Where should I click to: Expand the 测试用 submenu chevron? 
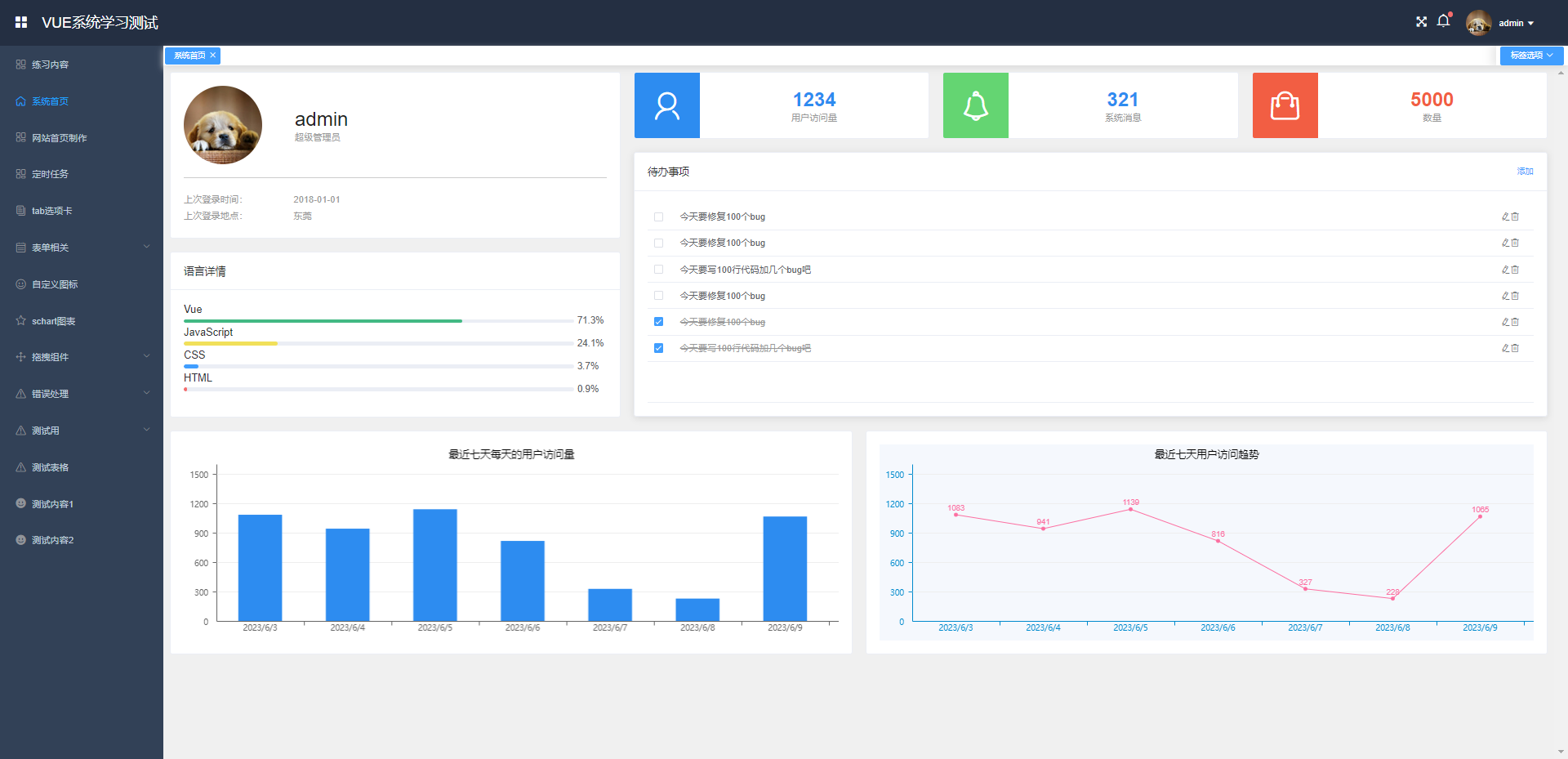tap(147, 430)
